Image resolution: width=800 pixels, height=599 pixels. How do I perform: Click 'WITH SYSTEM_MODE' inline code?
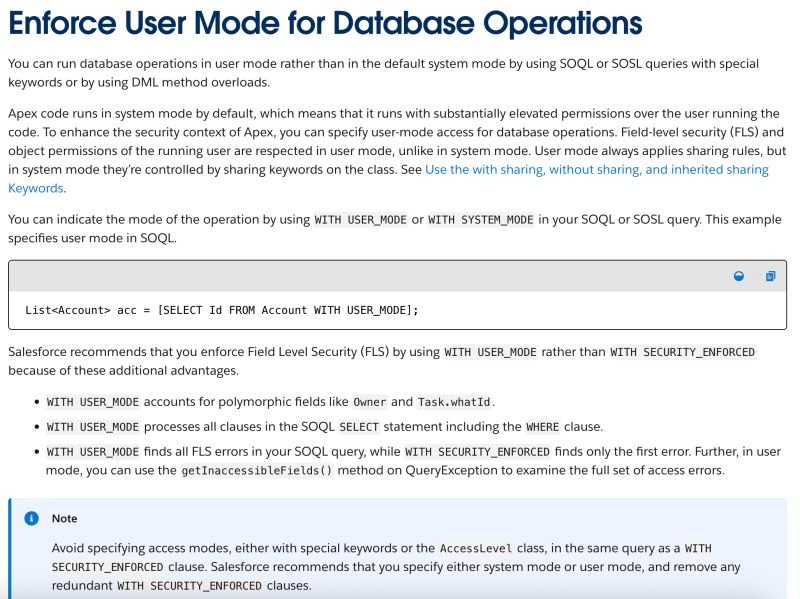tap(481, 220)
